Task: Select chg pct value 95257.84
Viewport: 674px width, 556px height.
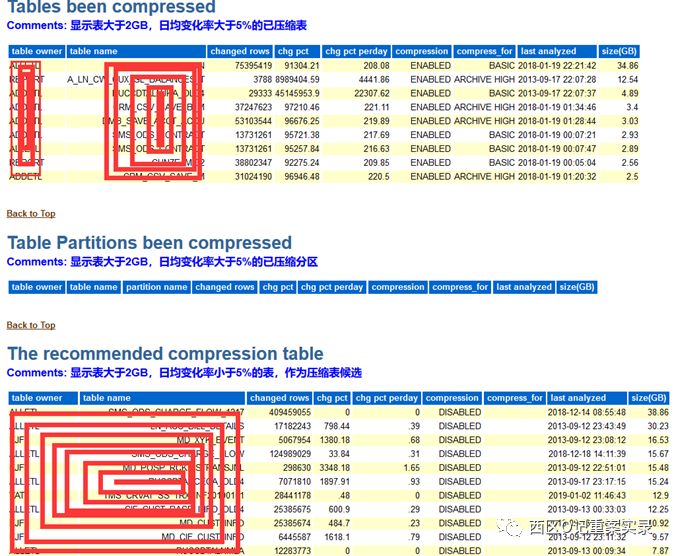Action: 302,149
